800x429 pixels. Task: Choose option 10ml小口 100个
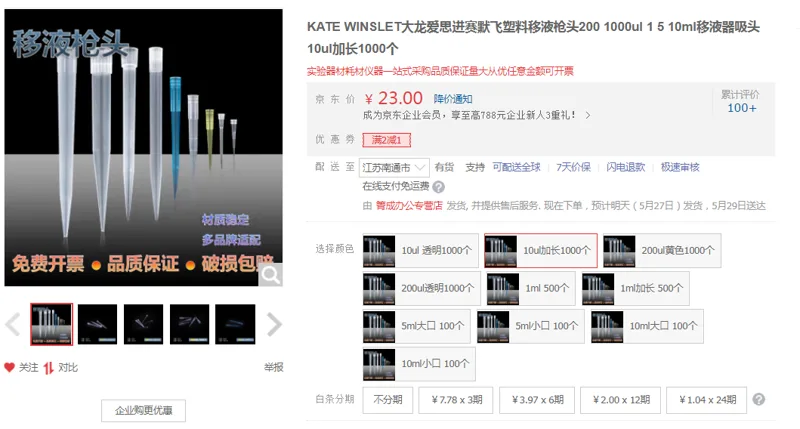coord(419,364)
